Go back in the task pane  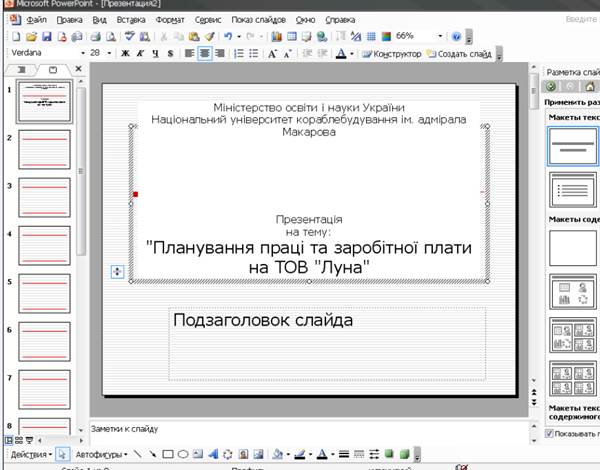pos(551,86)
